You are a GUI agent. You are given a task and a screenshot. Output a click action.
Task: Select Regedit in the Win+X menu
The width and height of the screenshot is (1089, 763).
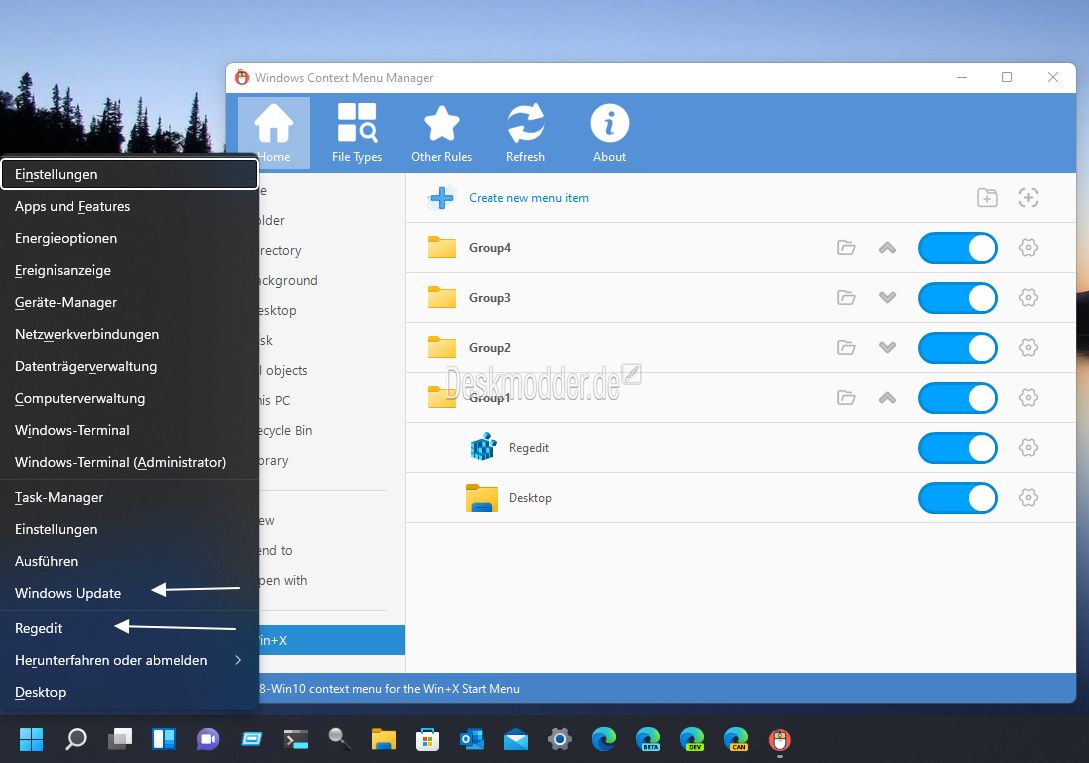coord(129,628)
